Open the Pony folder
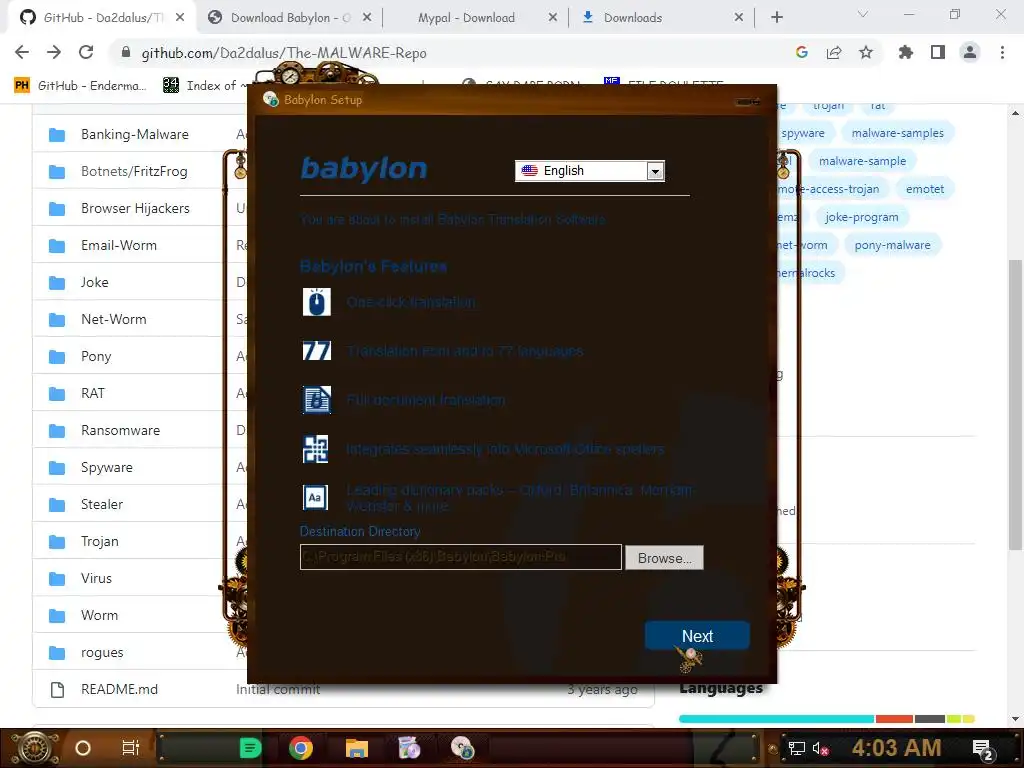Image resolution: width=1024 pixels, height=768 pixels. [x=96, y=356]
